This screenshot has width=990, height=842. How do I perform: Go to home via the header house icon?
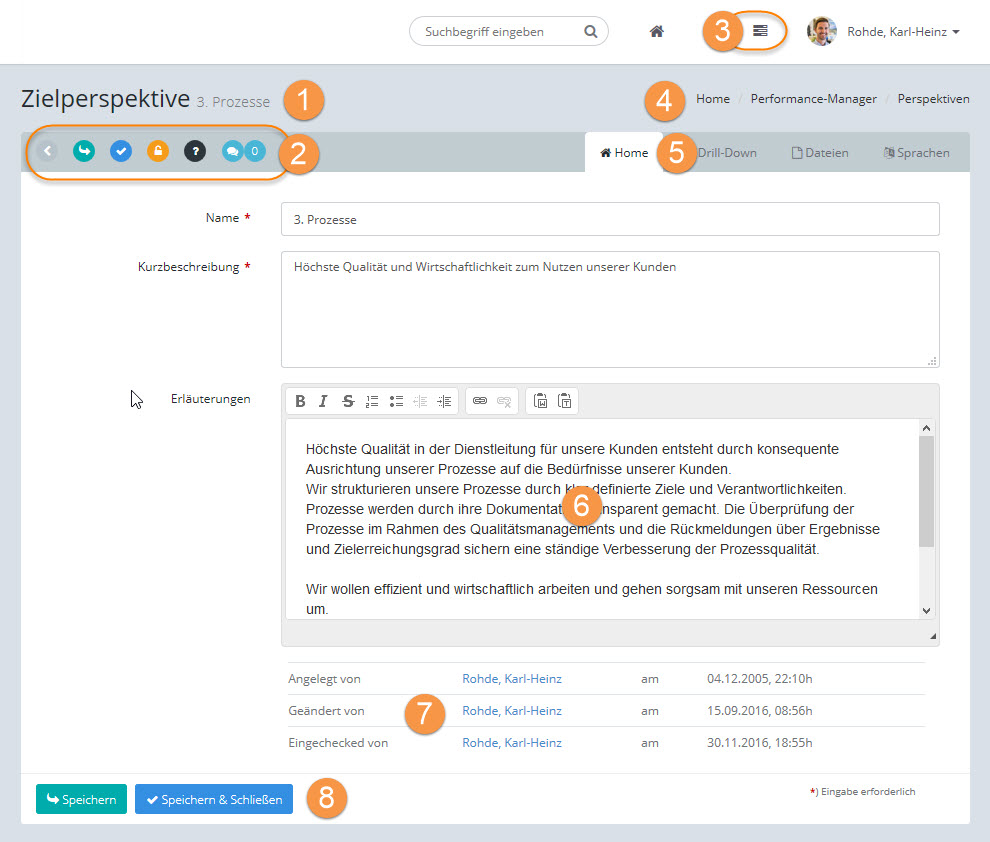point(657,32)
